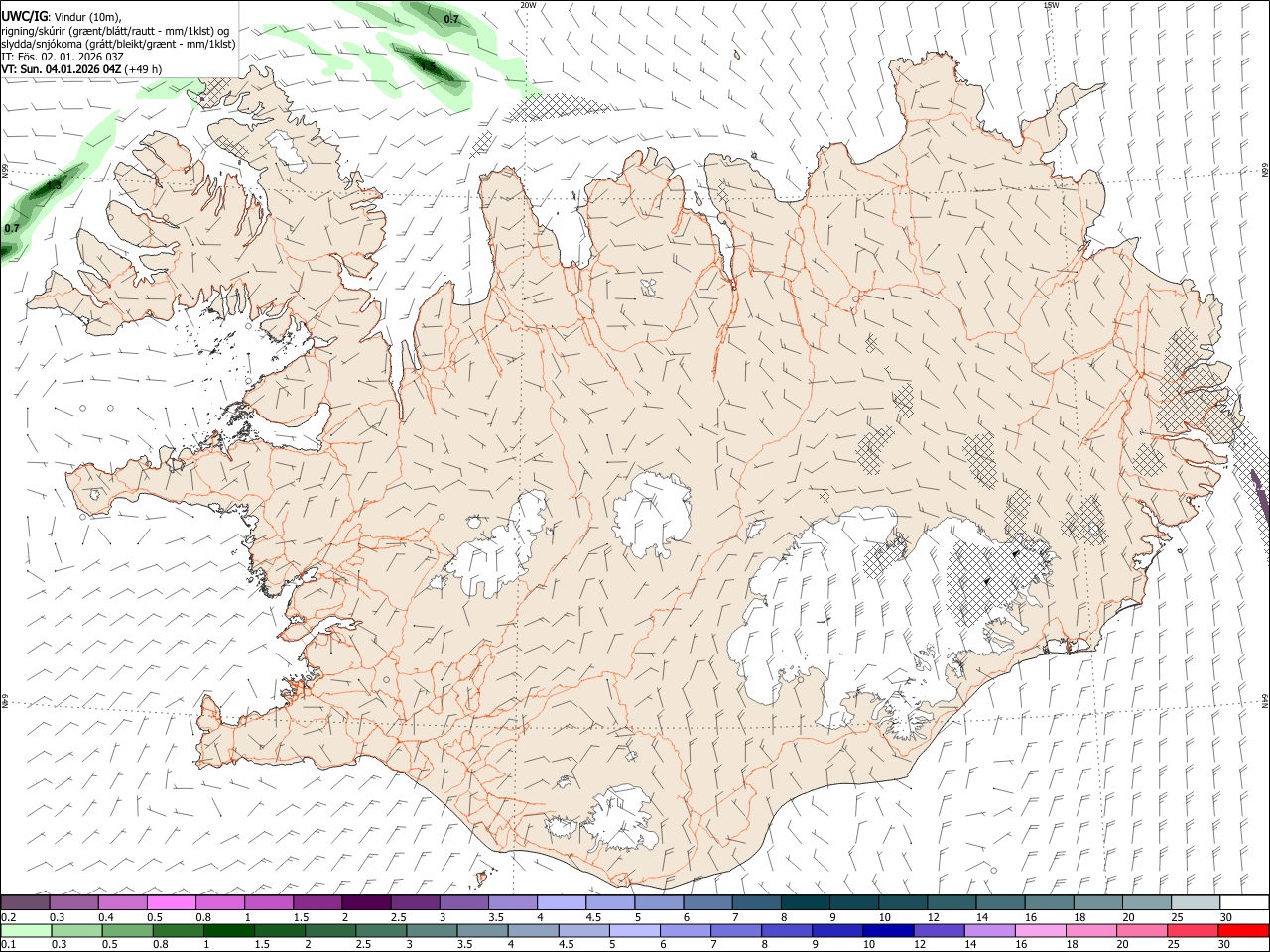The height and width of the screenshot is (952, 1270).
Task: Click the '0.7' value at the left map edge
Action: coord(12,228)
